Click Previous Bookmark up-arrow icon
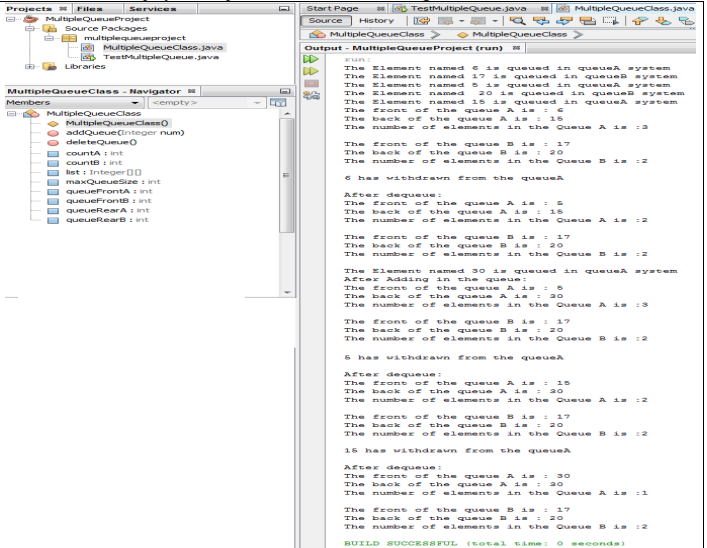Screen dimensions: 707x548 click(x=639, y=21)
